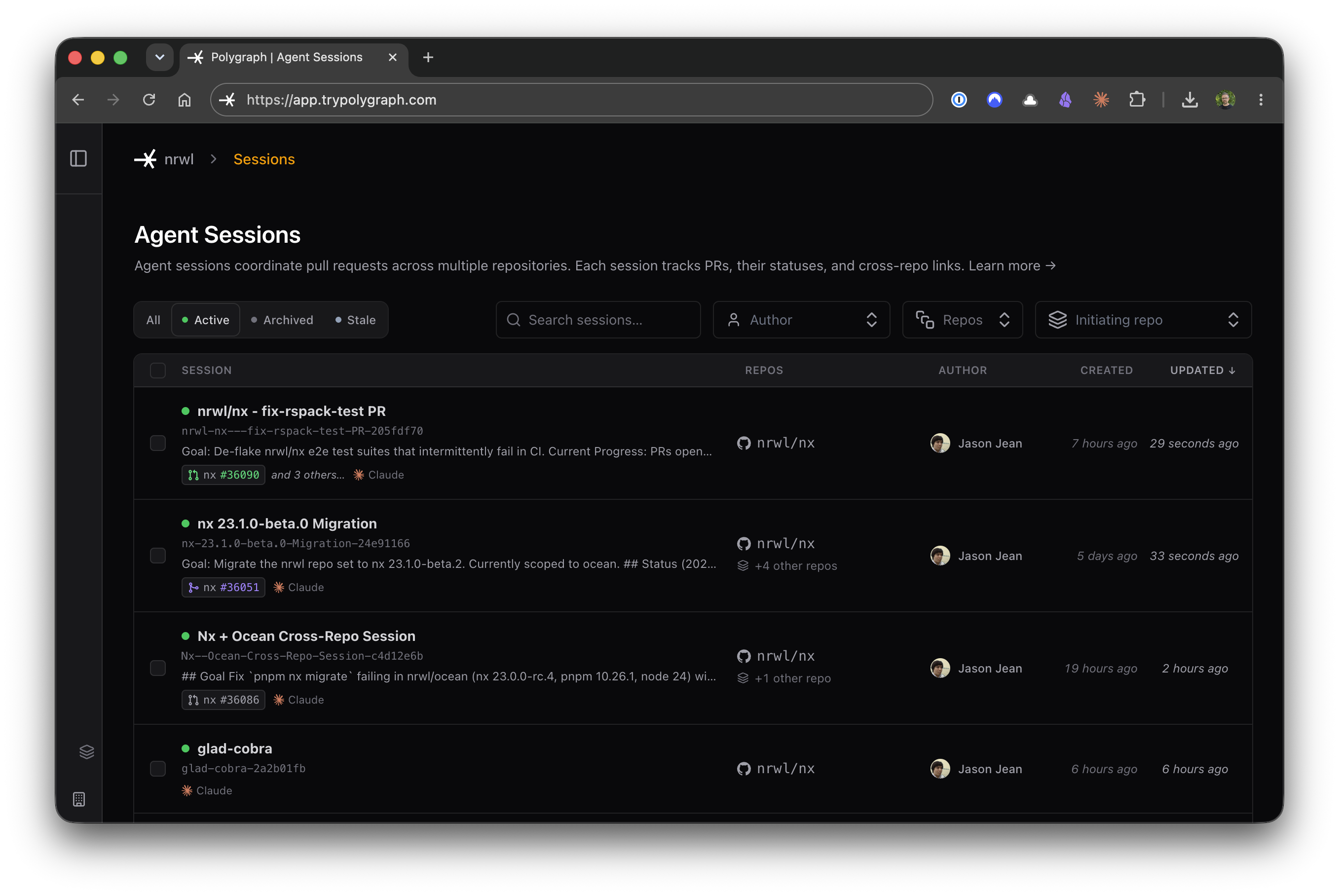Open the nrwl breadcrumb link
The width and height of the screenshot is (1339, 896).
click(x=179, y=159)
